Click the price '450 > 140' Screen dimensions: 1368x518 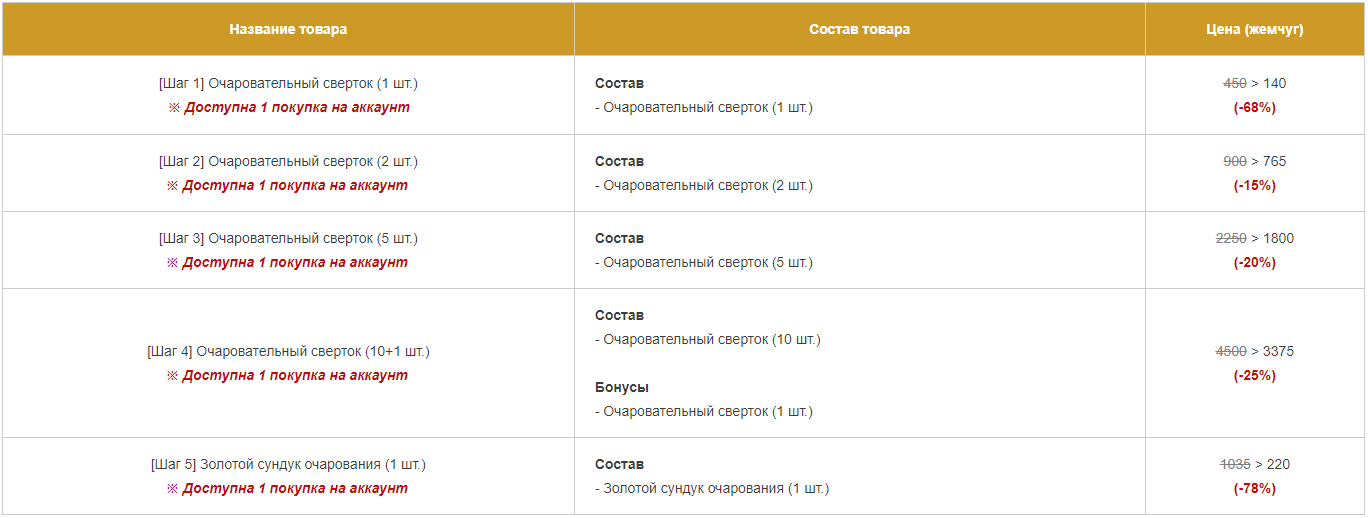(1255, 83)
